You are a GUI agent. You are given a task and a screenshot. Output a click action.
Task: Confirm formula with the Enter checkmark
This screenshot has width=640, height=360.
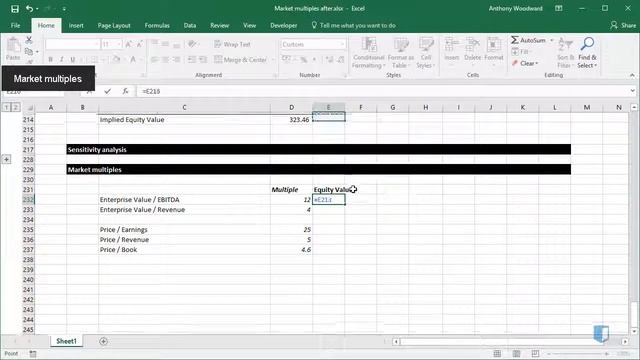(x=107, y=91)
